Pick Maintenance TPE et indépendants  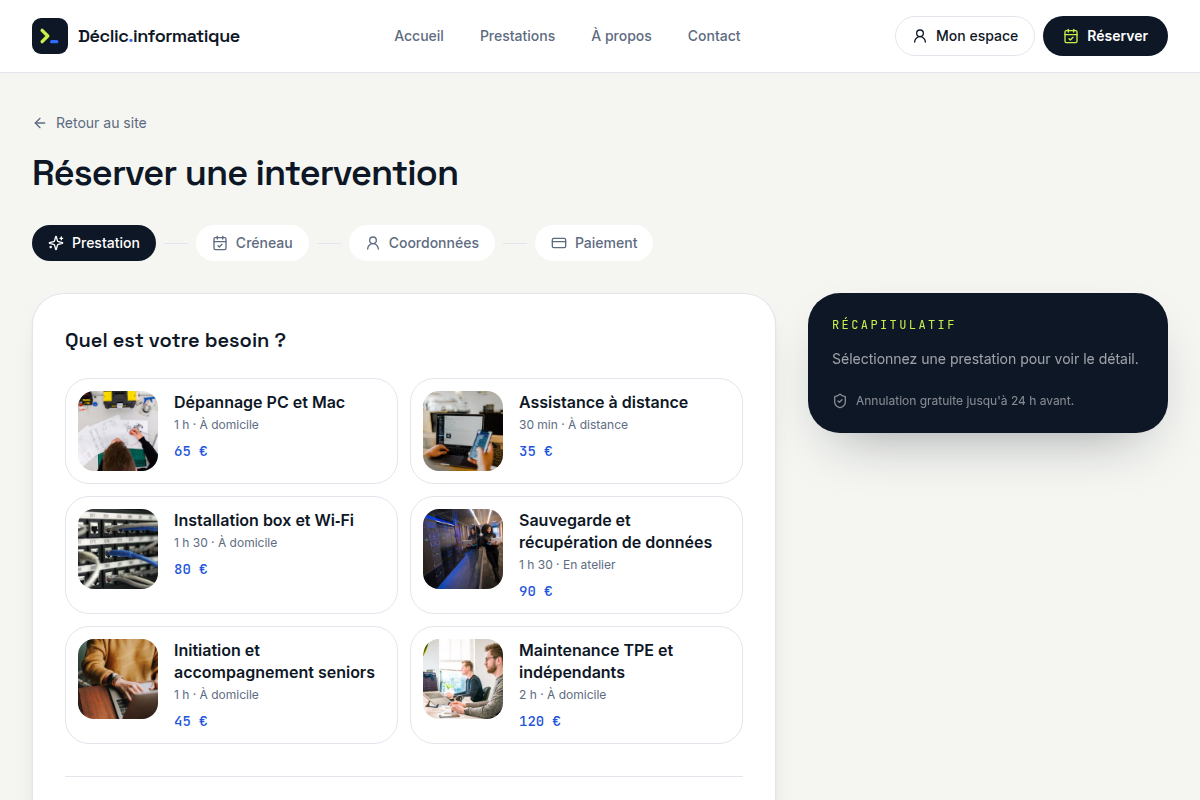click(576, 685)
